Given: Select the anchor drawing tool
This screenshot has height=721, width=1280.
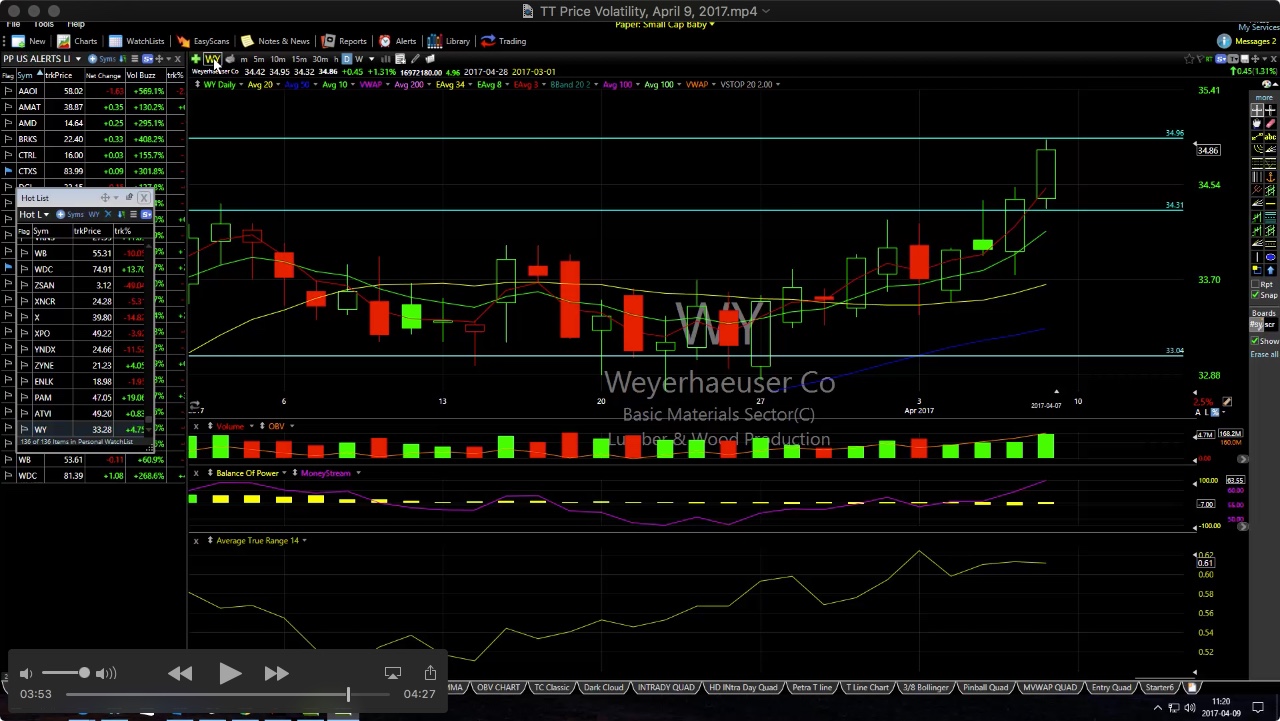Looking at the screenshot, I should pyautogui.click(x=1270, y=177).
